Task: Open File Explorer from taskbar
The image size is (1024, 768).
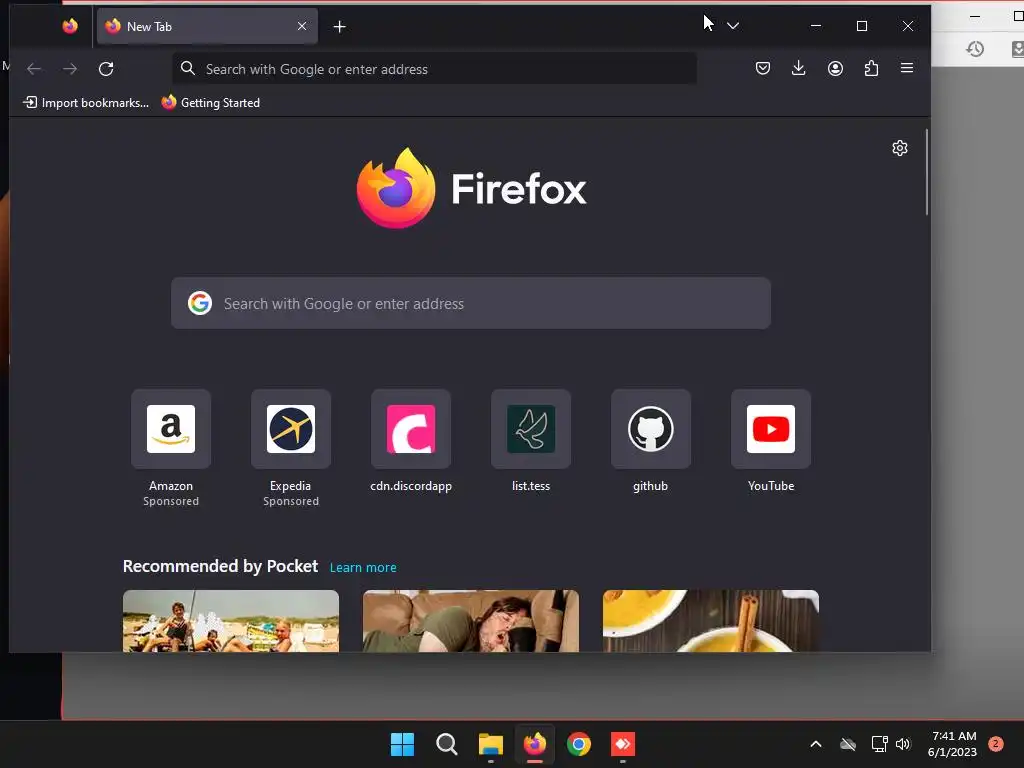Action: point(490,744)
